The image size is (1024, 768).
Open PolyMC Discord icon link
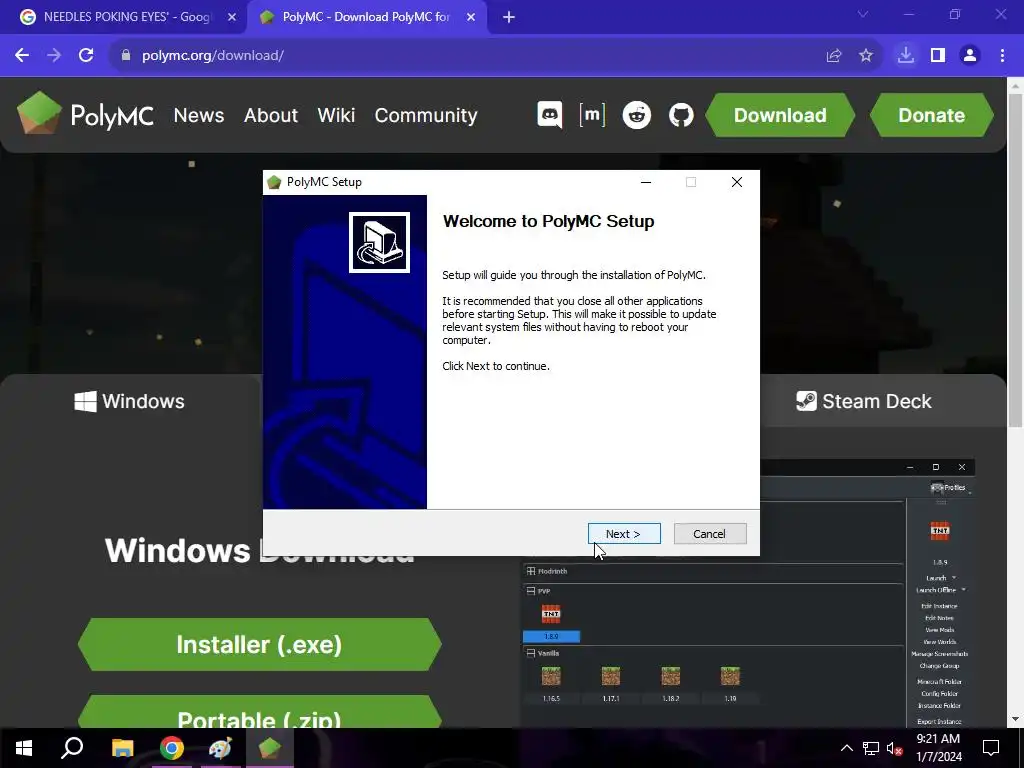[x=549, y=115]
